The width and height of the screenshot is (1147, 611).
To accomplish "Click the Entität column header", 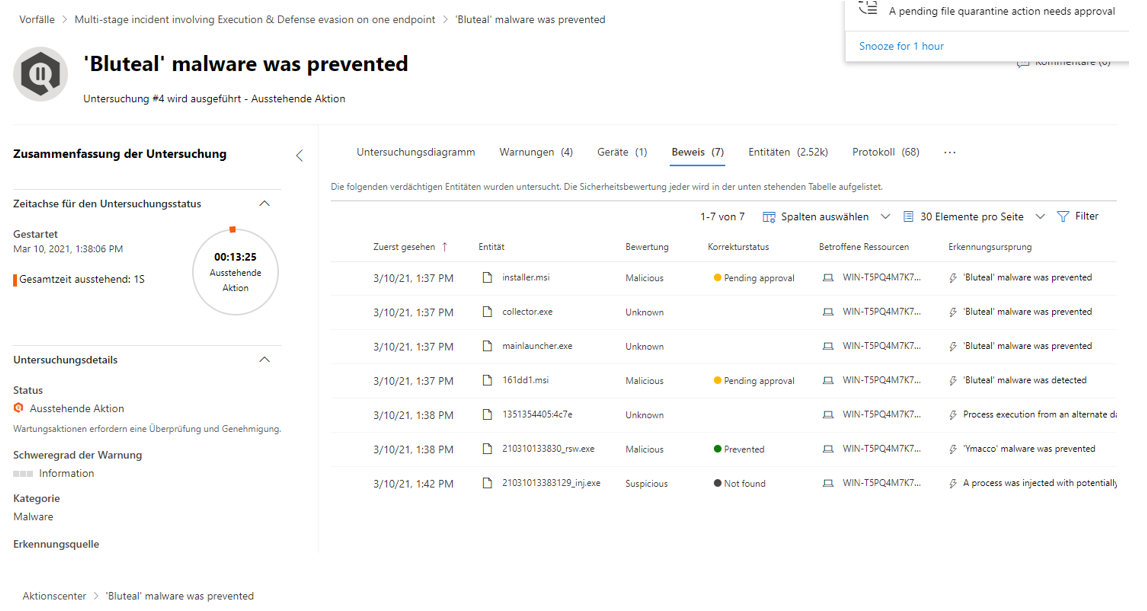I will (492, 247).
